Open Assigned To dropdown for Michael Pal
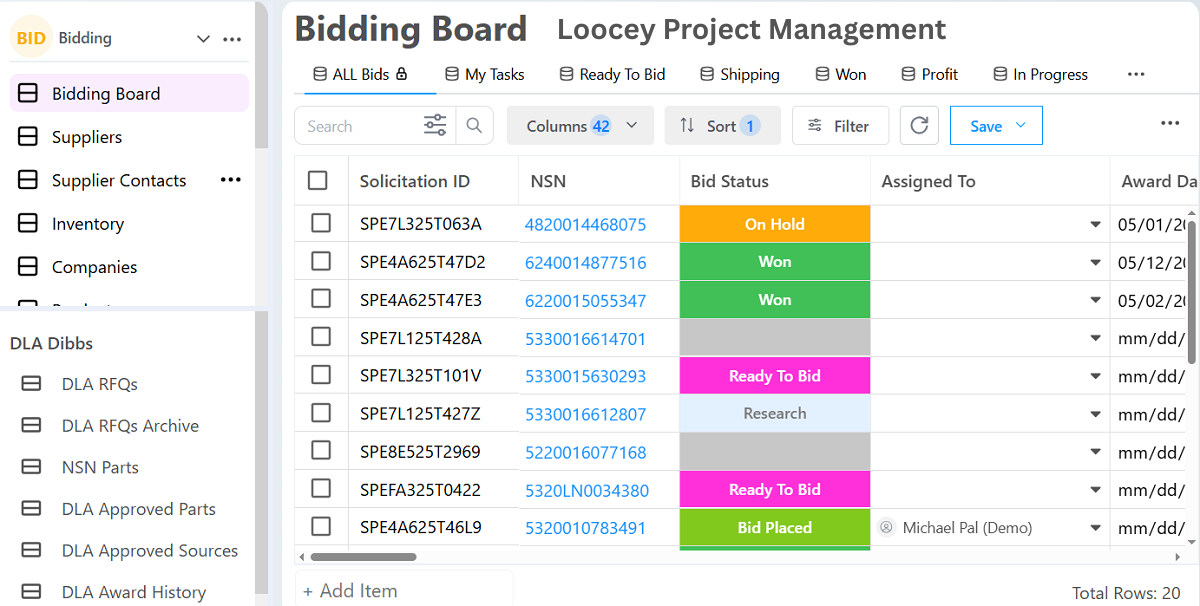Image resolution: width=1200 pixels, height=606 pixels. (x=1095, y=528)
